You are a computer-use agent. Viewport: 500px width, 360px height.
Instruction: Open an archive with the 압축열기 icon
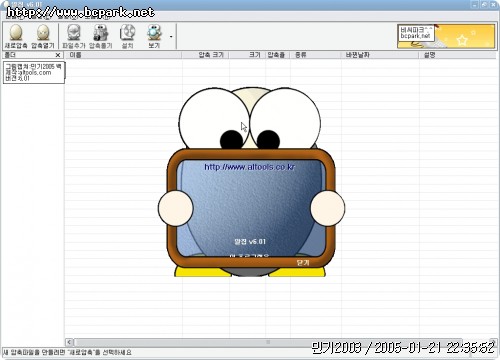(x=43, y=36)
